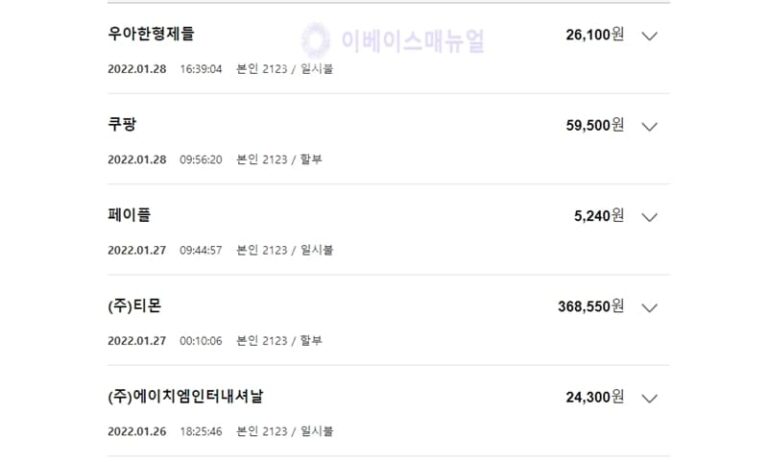Click the 5,240원 amount

click(x=599, y=216)
